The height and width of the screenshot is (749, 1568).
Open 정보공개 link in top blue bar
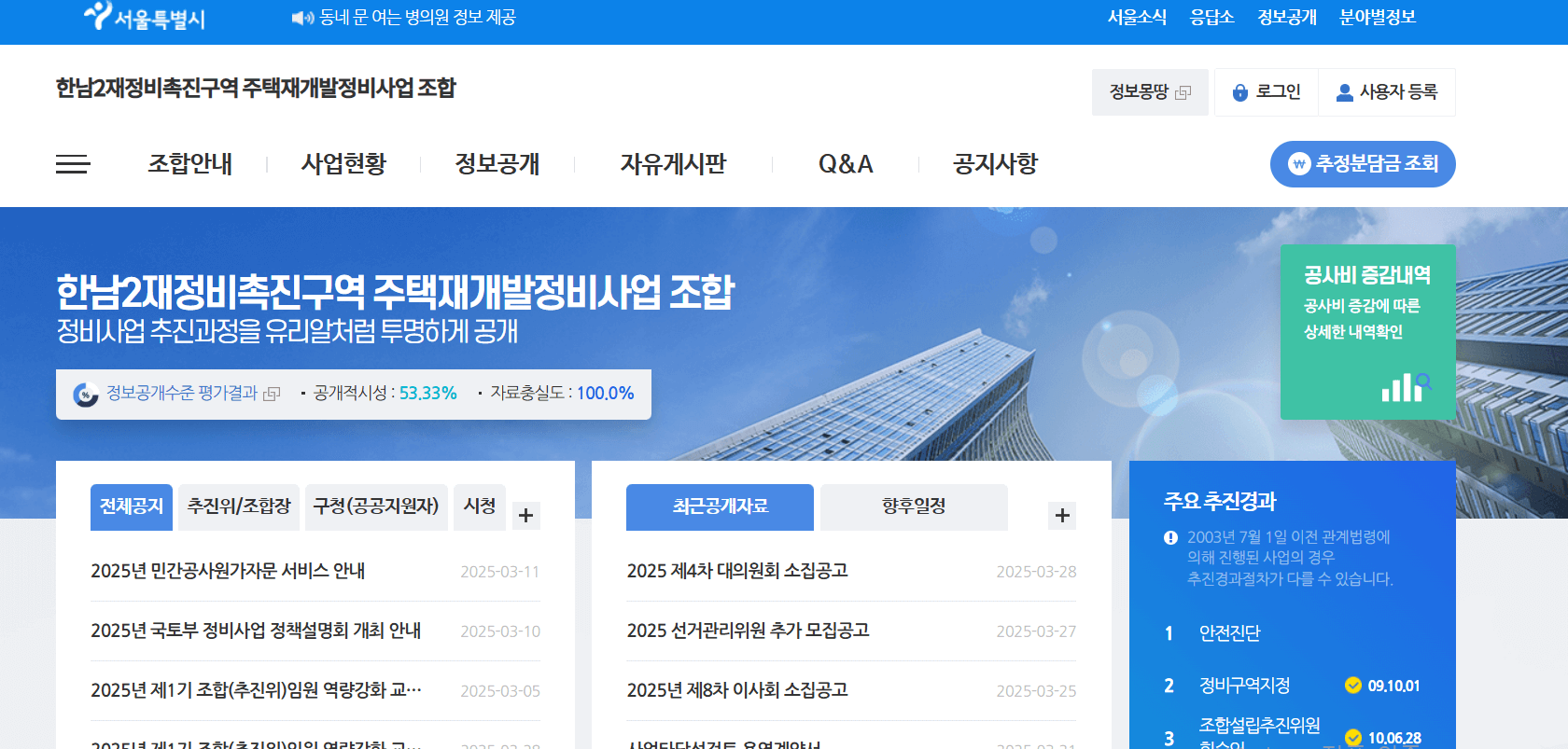[1287, 17]
